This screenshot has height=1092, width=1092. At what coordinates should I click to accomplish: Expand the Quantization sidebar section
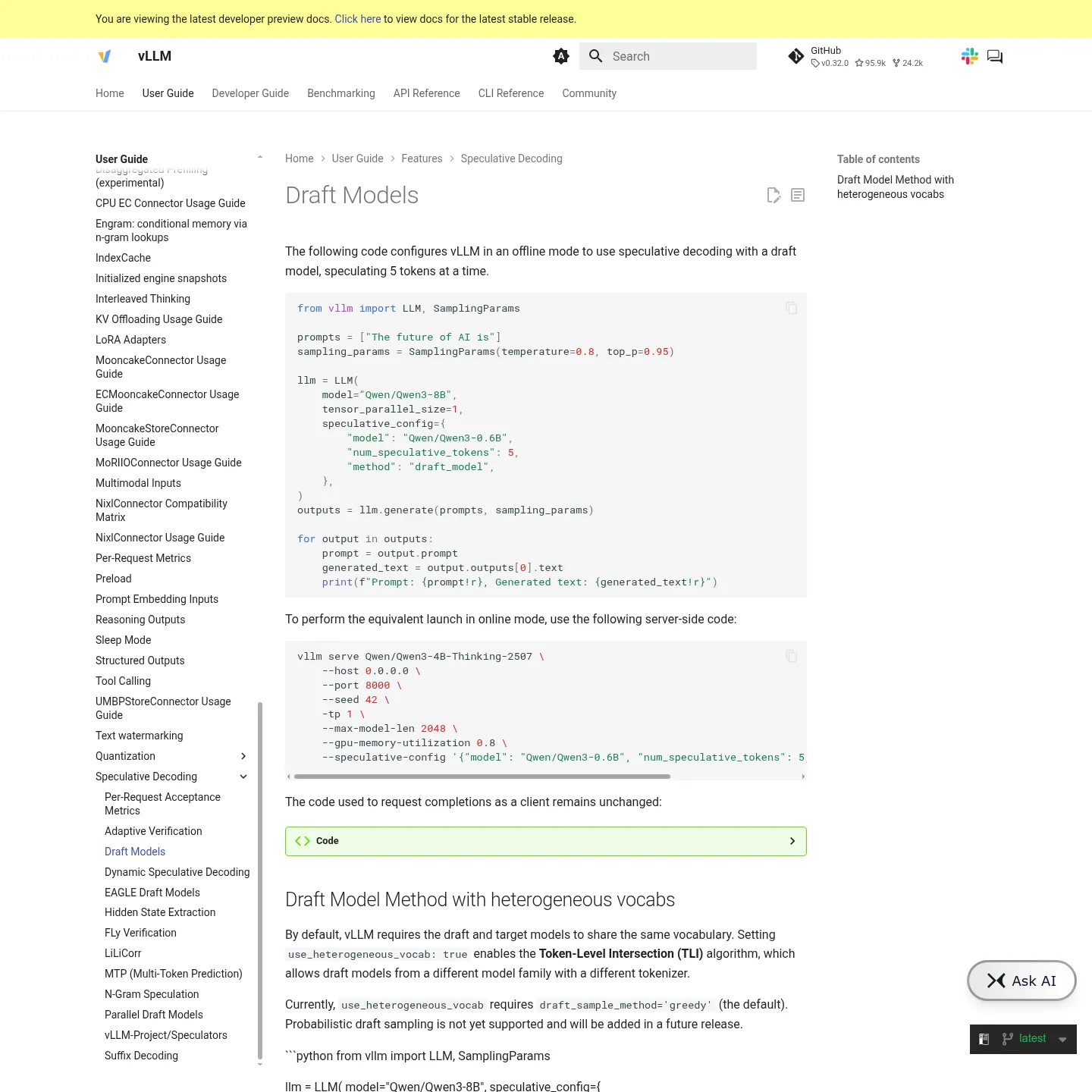(243, 756)
